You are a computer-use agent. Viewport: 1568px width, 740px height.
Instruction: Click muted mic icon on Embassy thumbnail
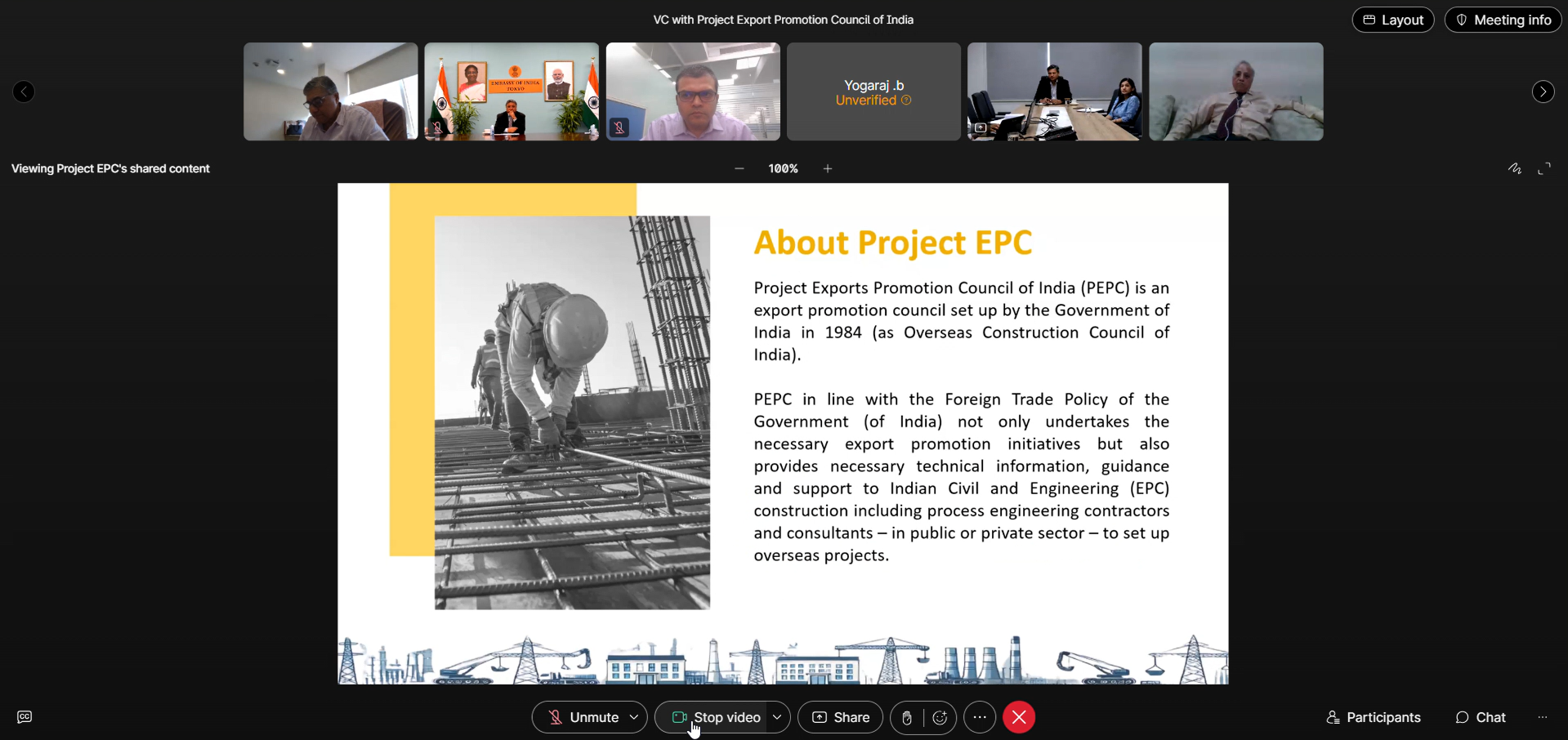pos(438,128)
